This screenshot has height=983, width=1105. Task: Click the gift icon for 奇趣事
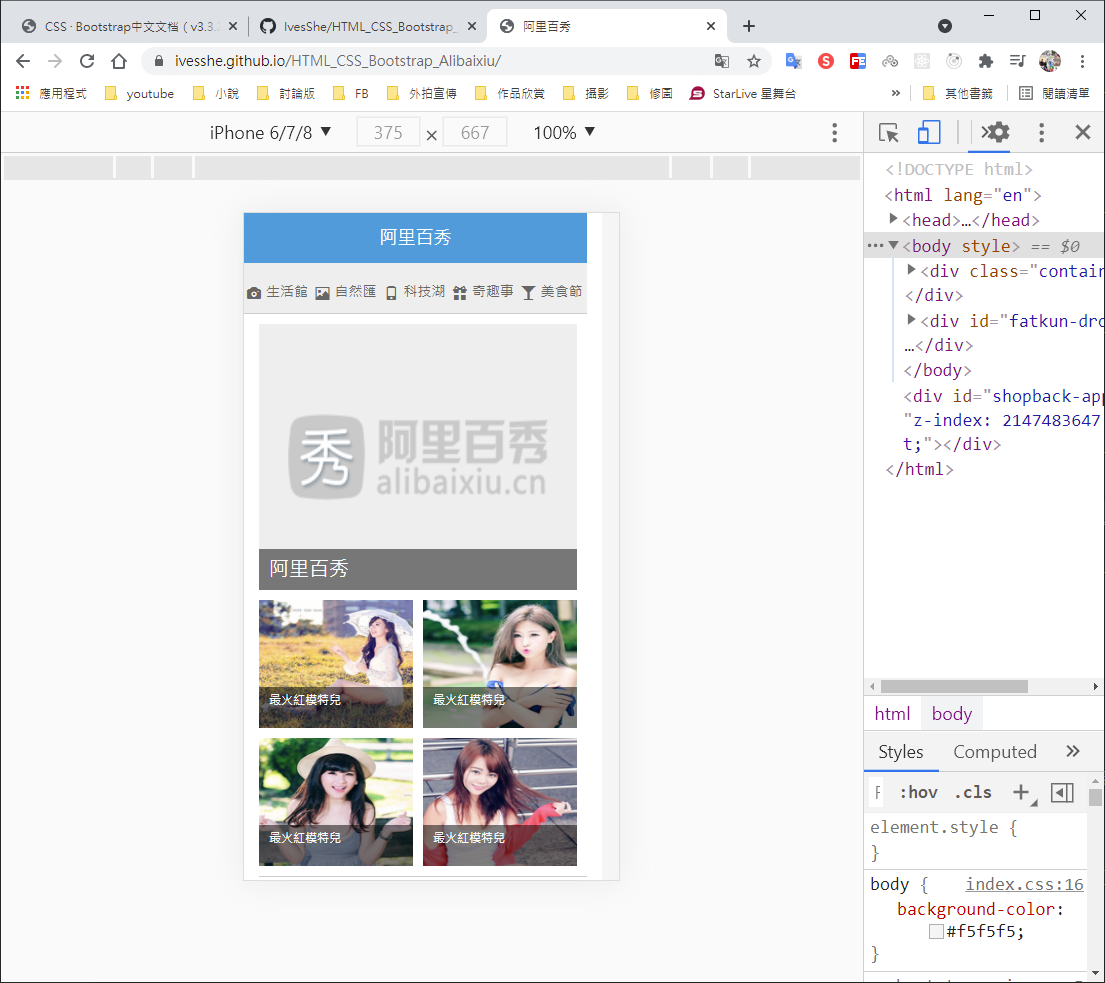459,293
